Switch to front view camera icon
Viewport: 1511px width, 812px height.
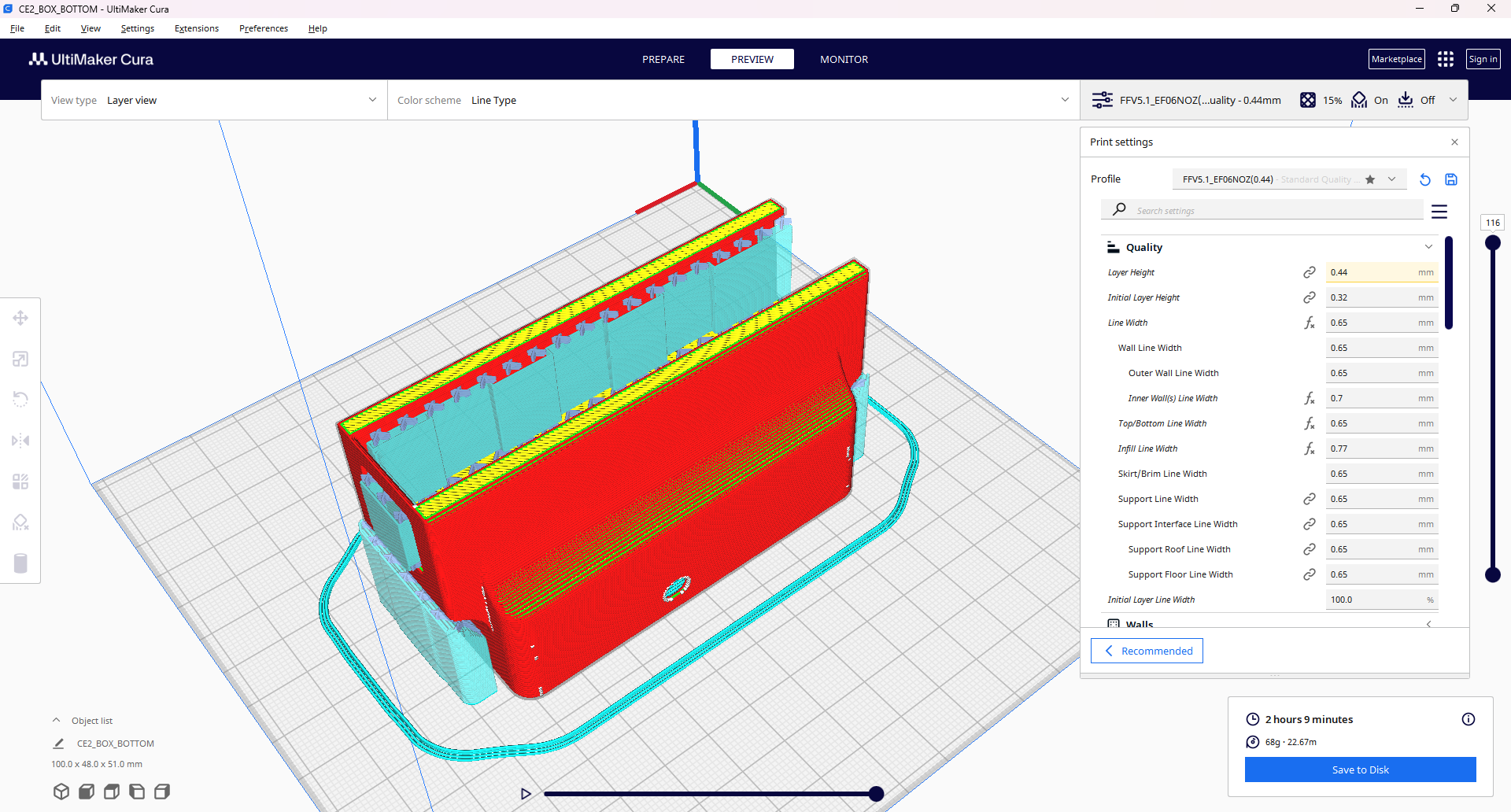pos(87,792)
